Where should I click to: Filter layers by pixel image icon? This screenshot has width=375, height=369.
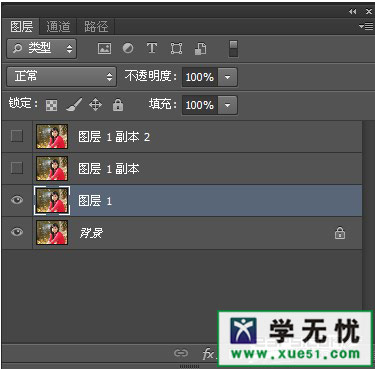(x=104, y=49)
